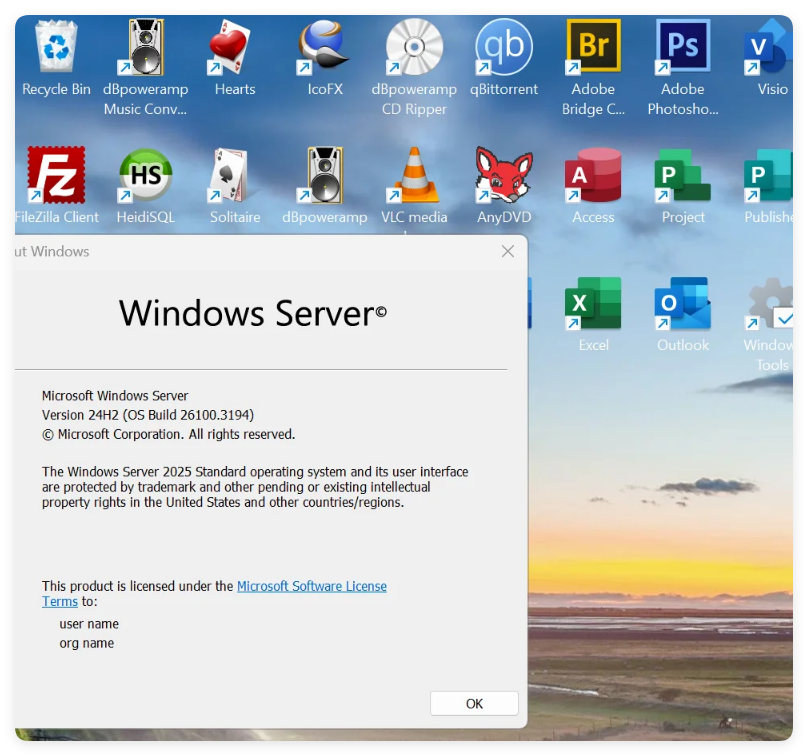Screen dimensions: 808x756
Task: Click the 'Terms' link word
Action: coord(60,602)
